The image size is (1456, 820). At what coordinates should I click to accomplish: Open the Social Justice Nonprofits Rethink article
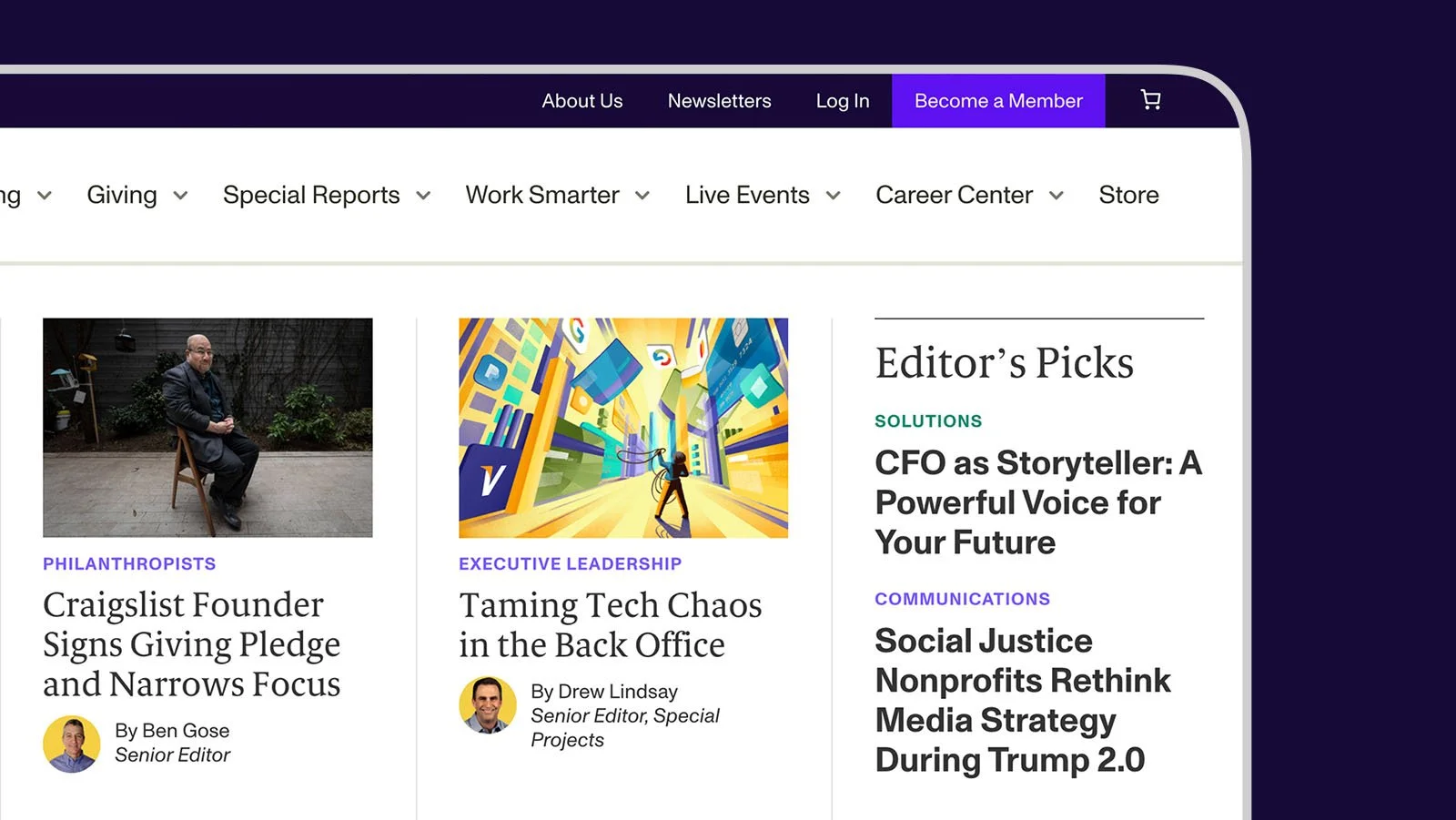coord(1023,700)
